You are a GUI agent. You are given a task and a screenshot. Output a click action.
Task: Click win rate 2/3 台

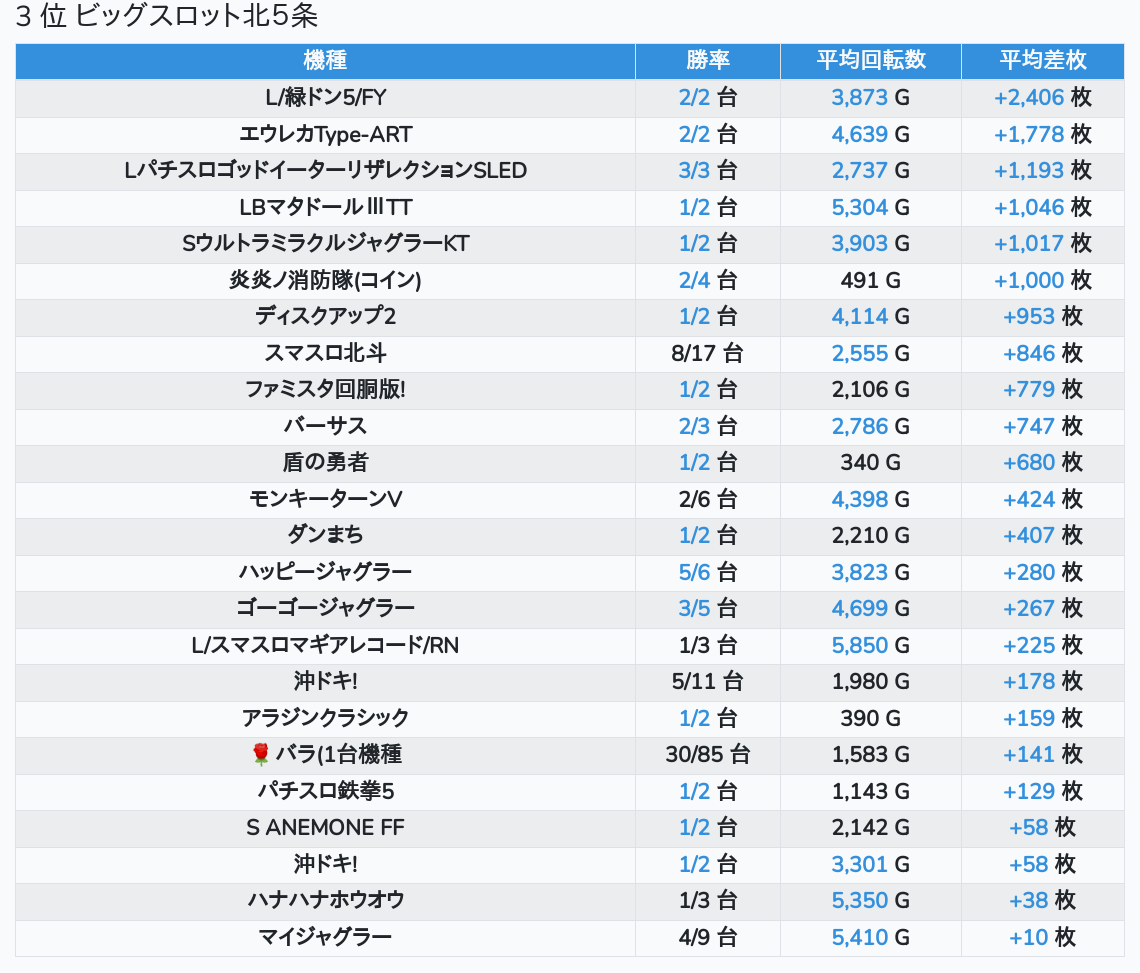(x=707, y=426)
